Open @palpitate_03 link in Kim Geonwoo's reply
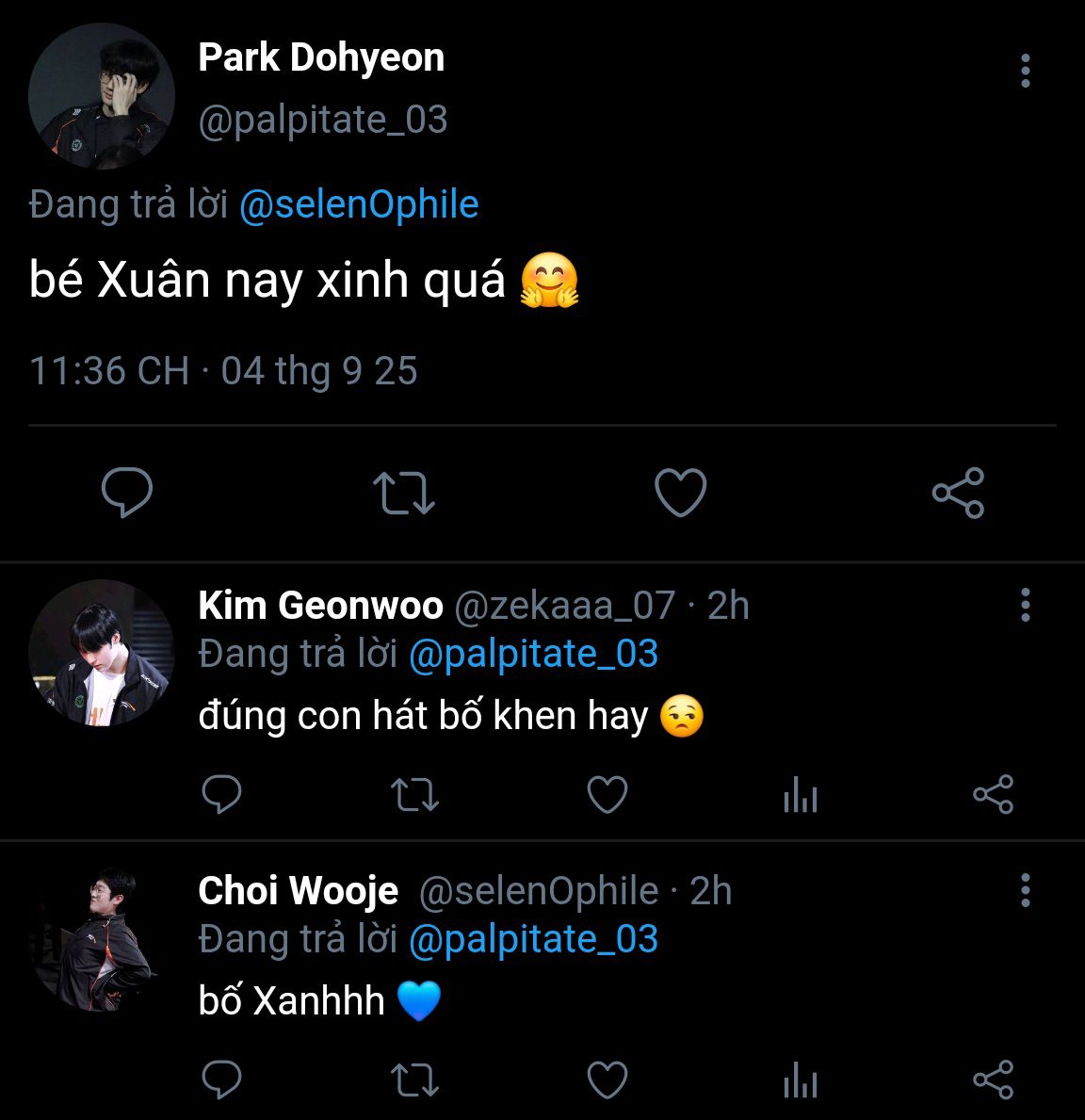The height and width of the screenshot is (1120, 1085). 533,654
